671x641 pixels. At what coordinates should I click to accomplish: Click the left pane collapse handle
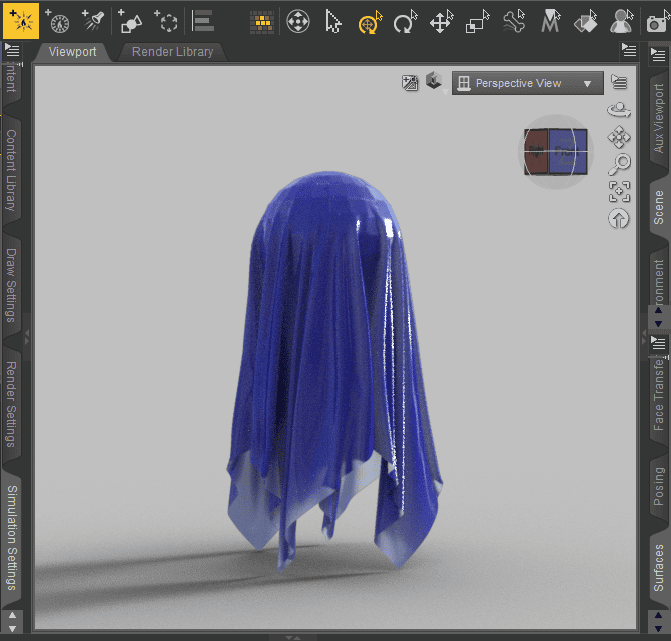click(27, 337)
